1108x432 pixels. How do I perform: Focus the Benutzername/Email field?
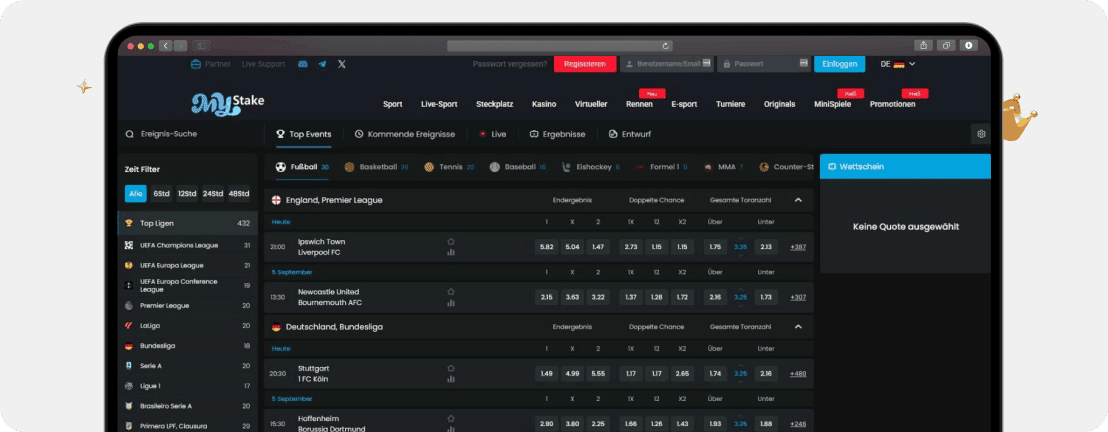(x=667, y=64)
